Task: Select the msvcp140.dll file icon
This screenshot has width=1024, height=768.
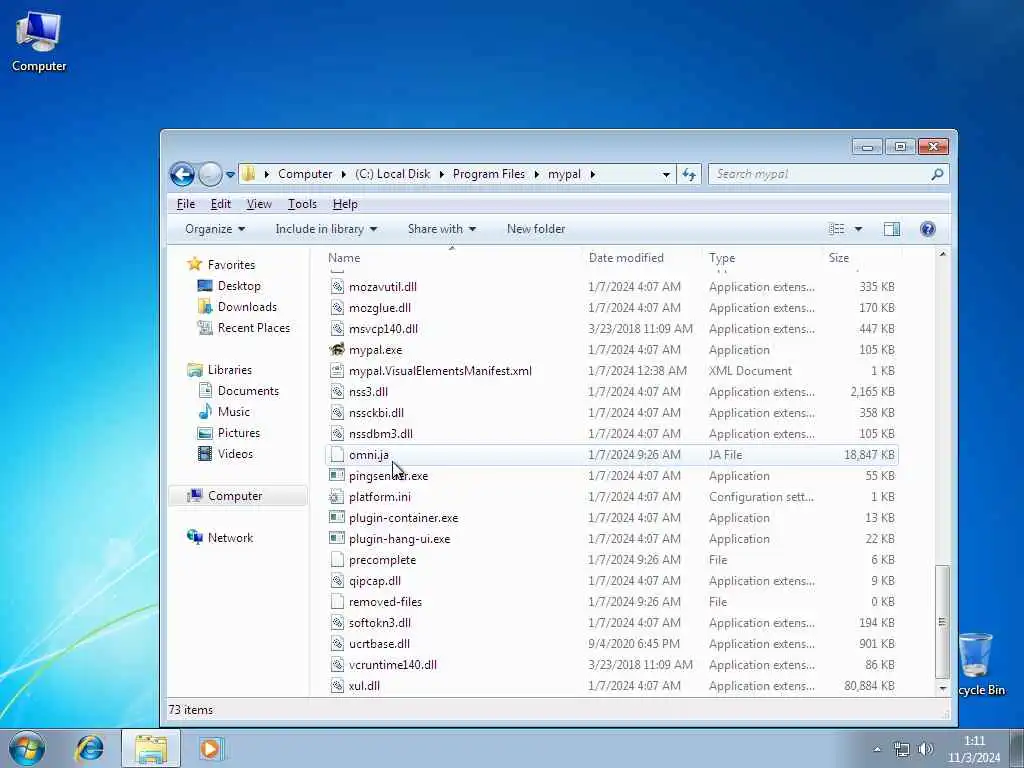Action: [337, 328]
